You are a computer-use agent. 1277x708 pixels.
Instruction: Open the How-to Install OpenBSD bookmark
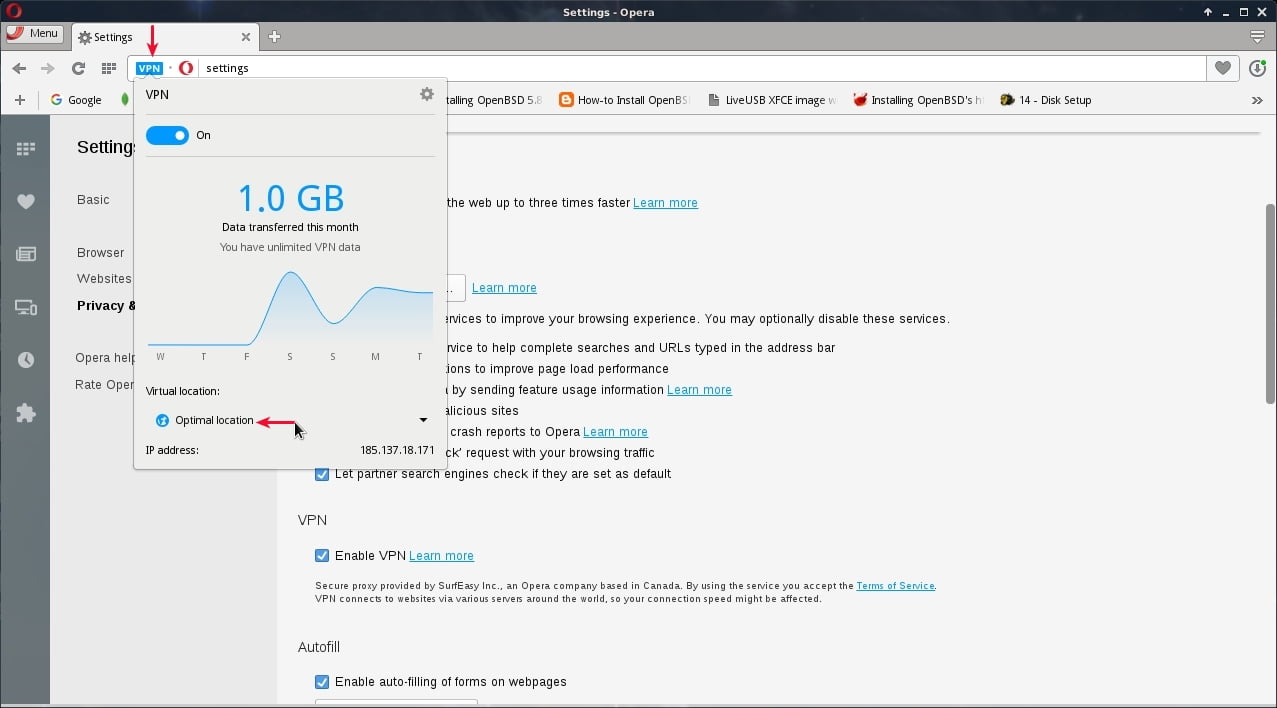pos(624,100)
